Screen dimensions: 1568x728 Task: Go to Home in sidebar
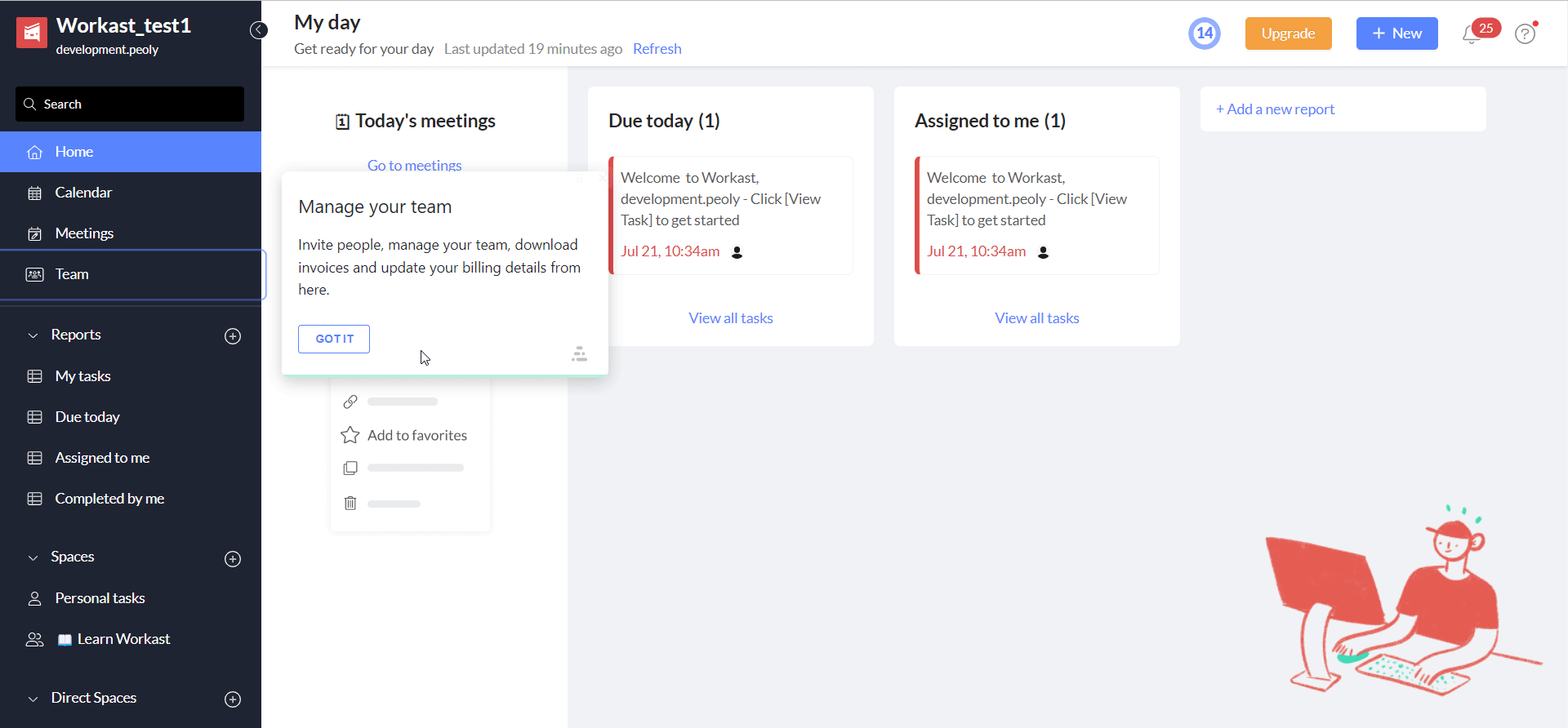pyautogui.click(x=131, y=152)
